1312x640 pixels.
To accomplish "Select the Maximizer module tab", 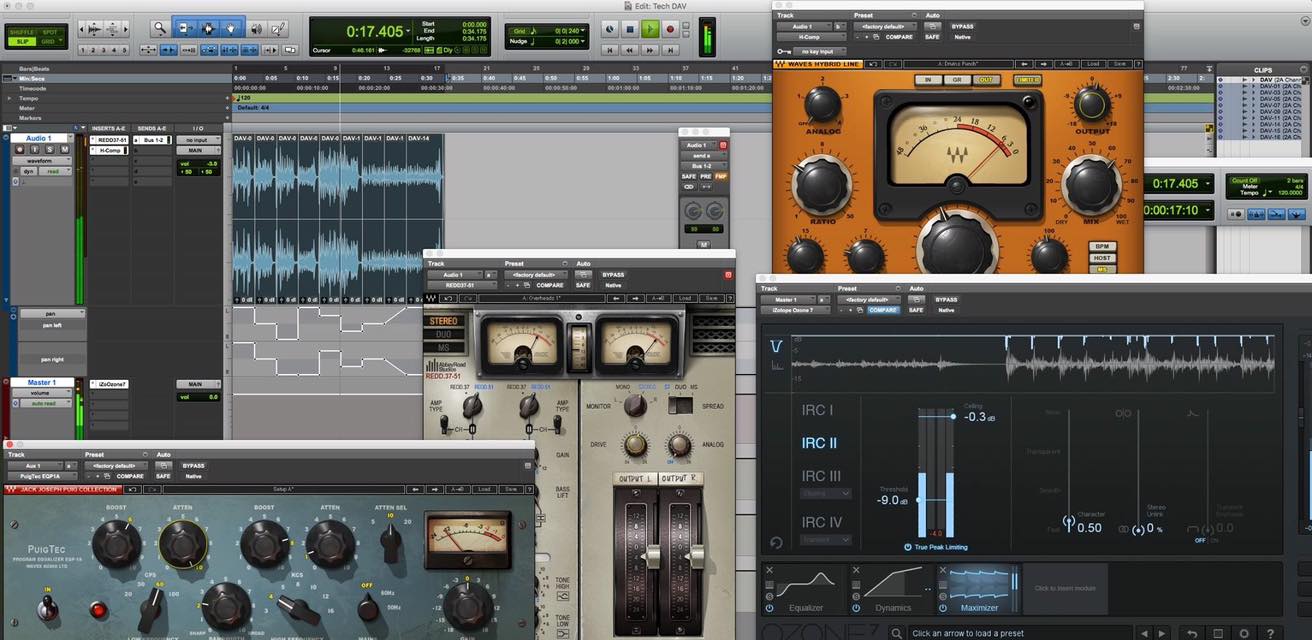I will (979, 588).
